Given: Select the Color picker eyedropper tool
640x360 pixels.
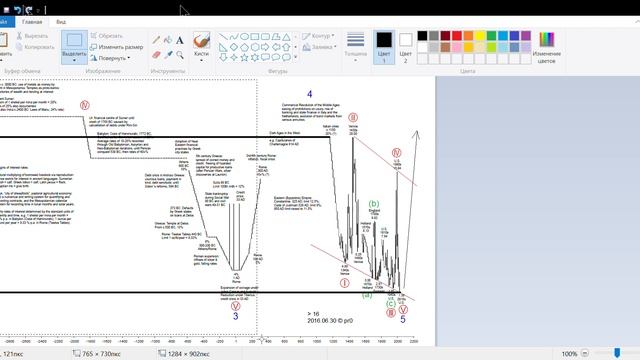Looking at the screenshot, I should [x=168, y=54].
